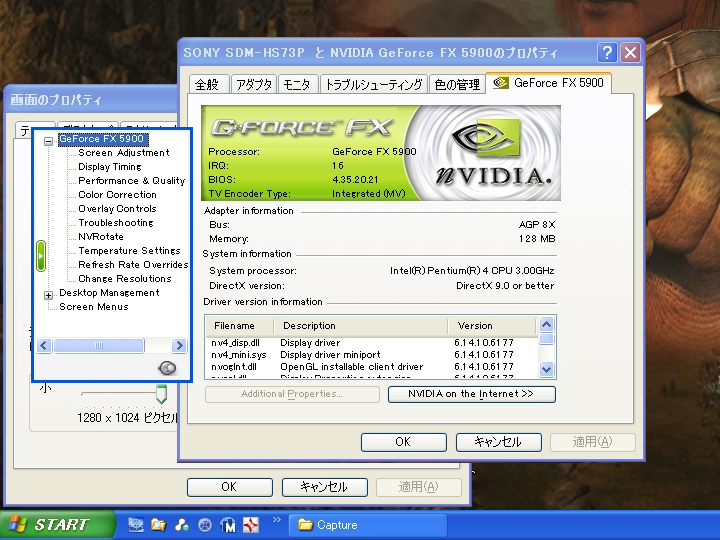720x540 pixels.
Task: Open Troubleshooting in the NVIDIA tree
Action: tap(116, 223)
